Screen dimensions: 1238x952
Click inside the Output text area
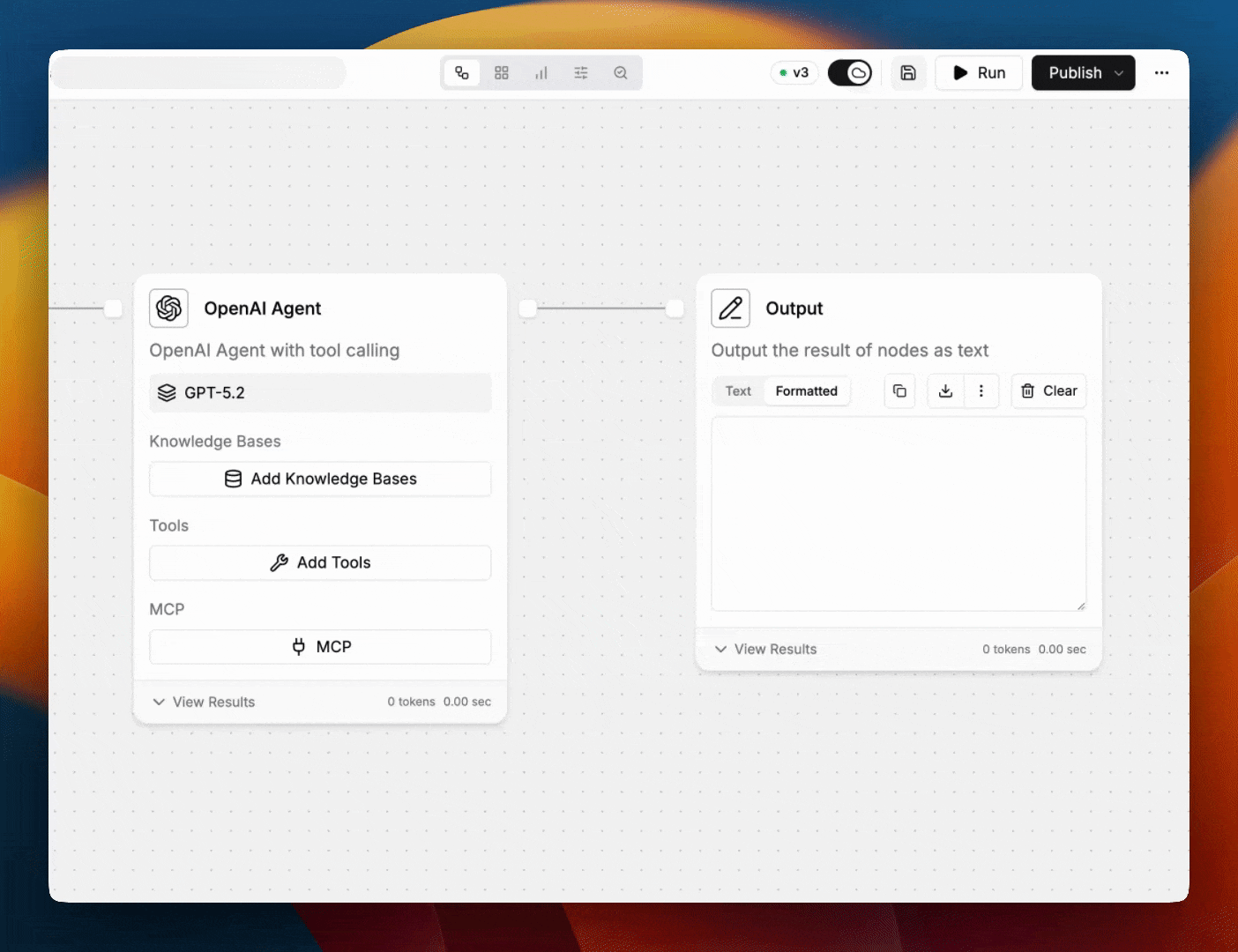pos(898,514)
